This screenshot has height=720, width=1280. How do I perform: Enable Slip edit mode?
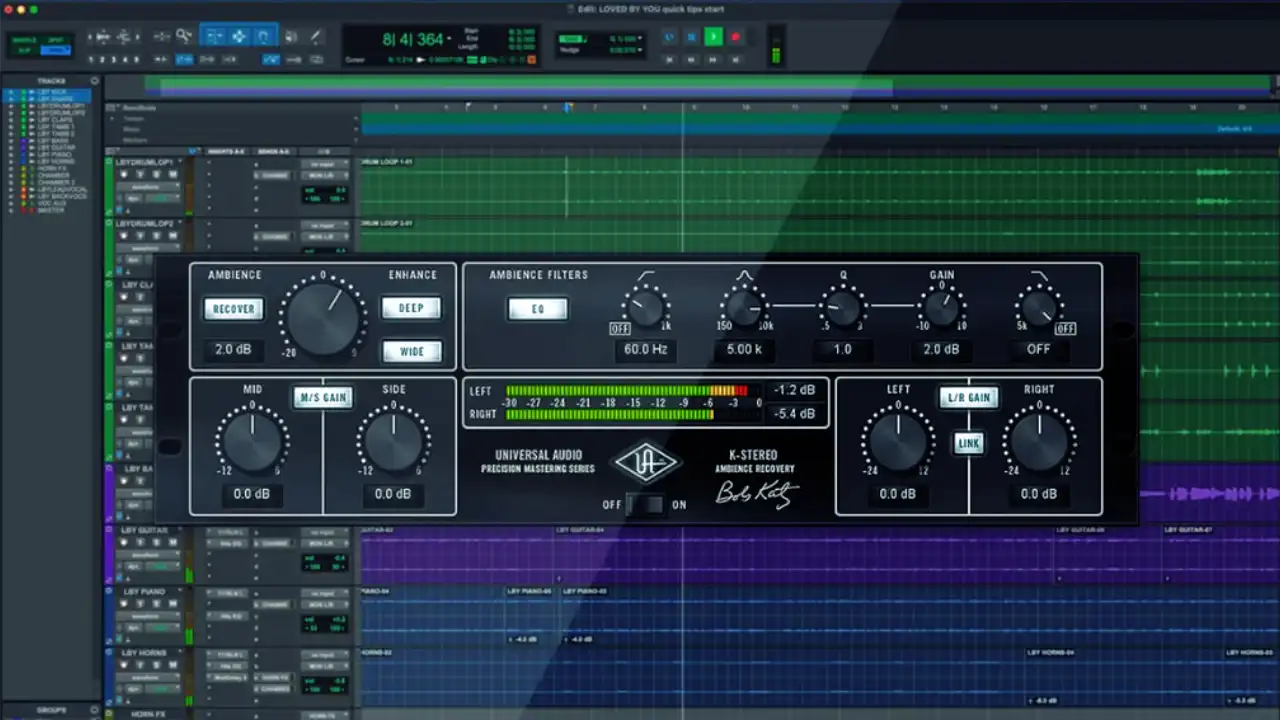coord(23,51)
